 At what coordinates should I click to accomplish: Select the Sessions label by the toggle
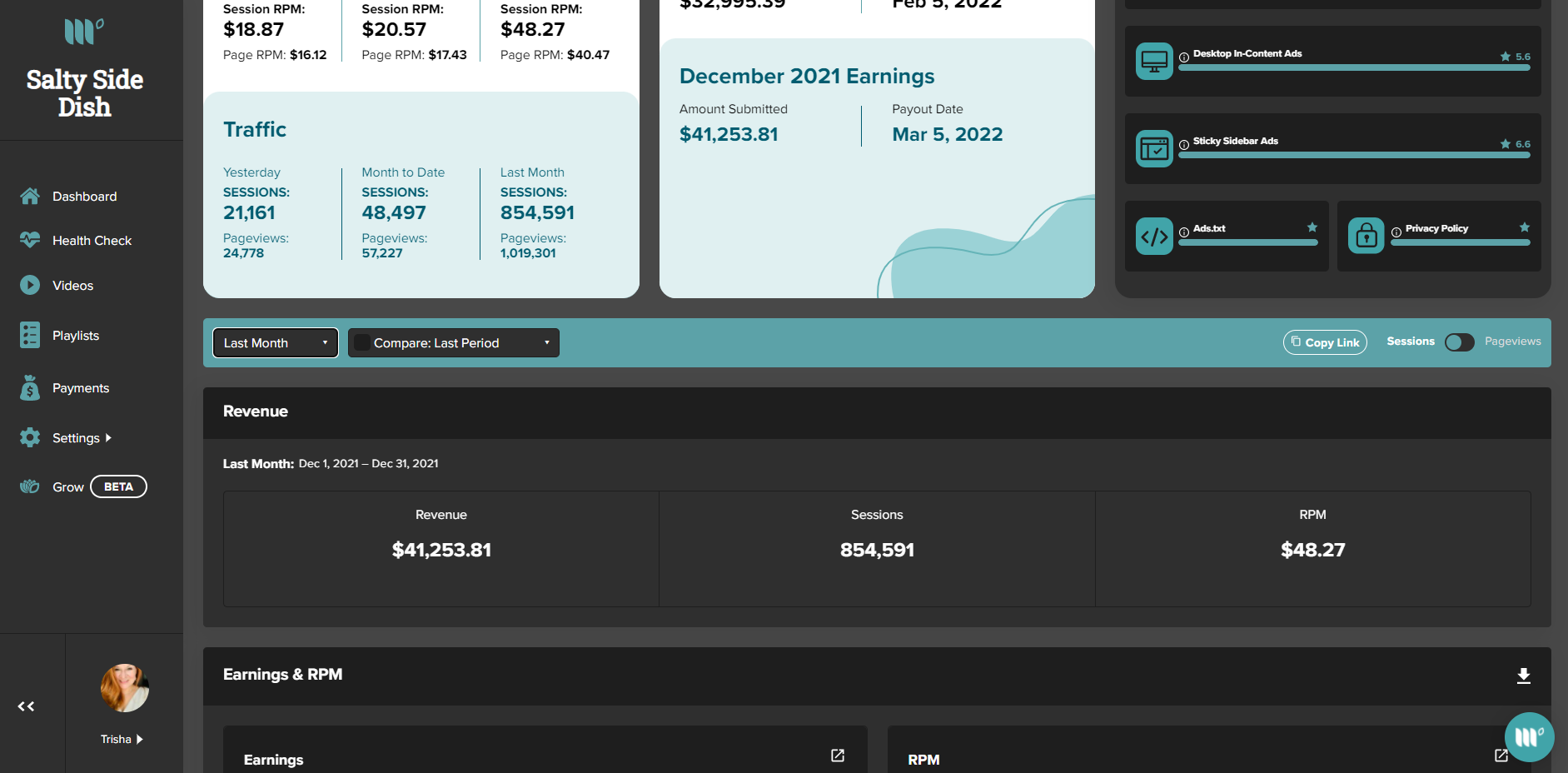pyautogui.click(x=1411, y=342)
